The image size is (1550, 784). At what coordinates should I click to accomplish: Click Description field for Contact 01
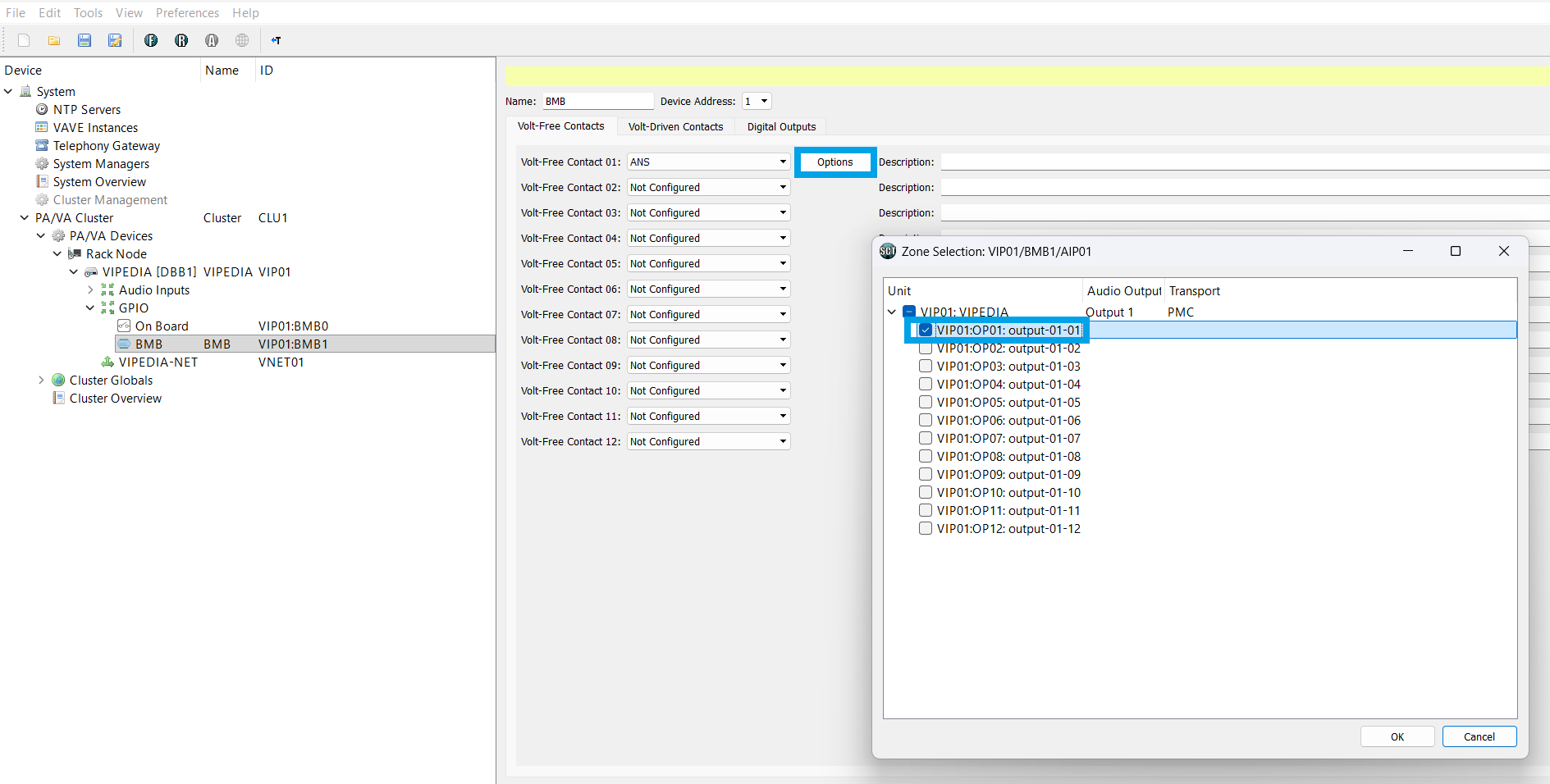tap(1245, 162)
